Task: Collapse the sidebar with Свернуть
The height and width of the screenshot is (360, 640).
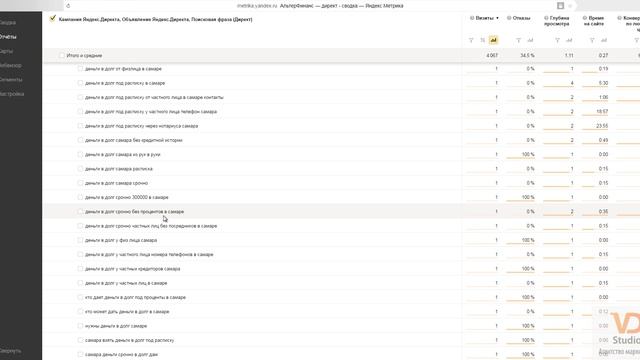Action: click(11, 351)
